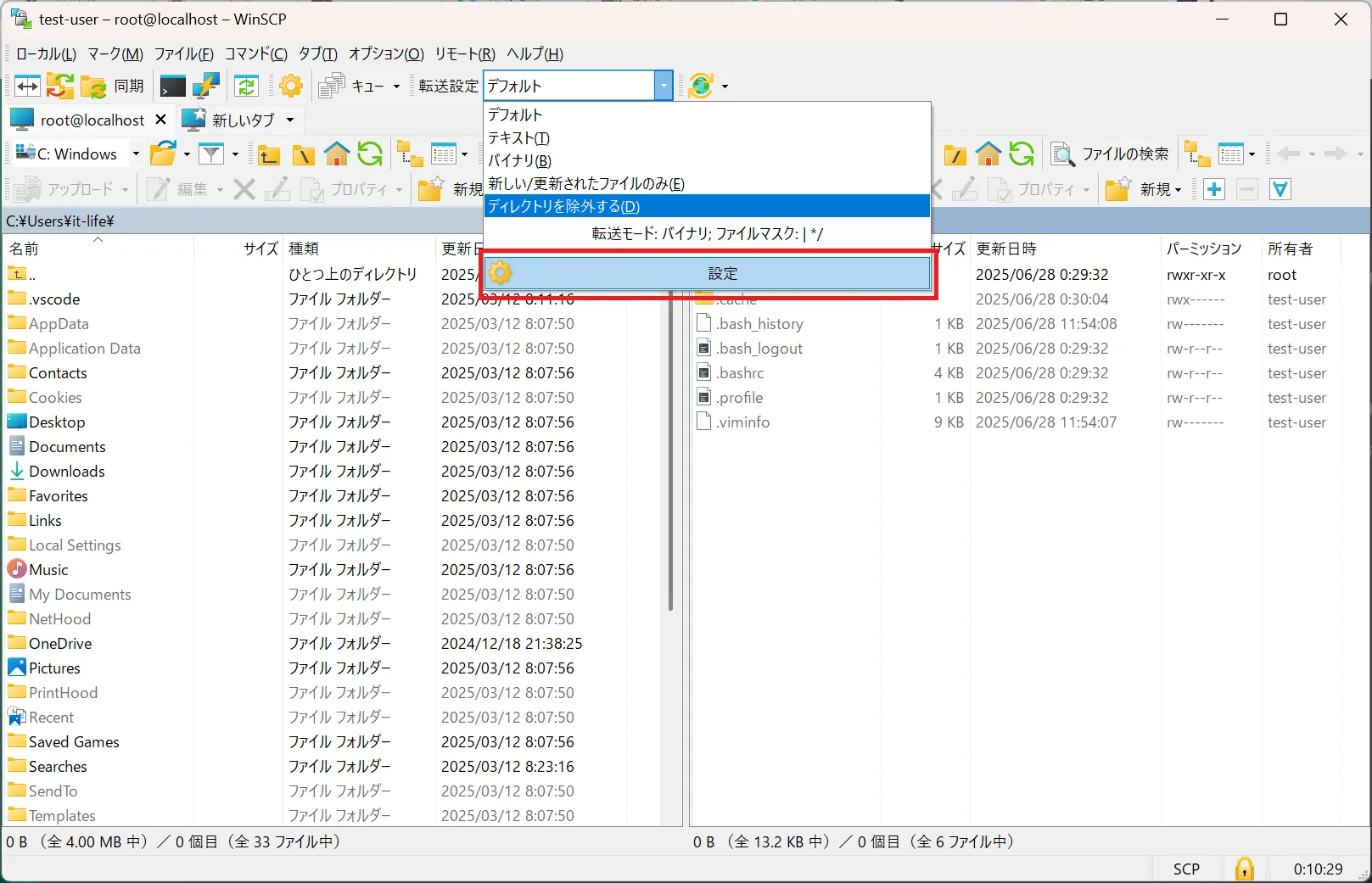Sort local files by 種類 column
1372x883 pixels.
pyautogui.click(x=359, y=249)
